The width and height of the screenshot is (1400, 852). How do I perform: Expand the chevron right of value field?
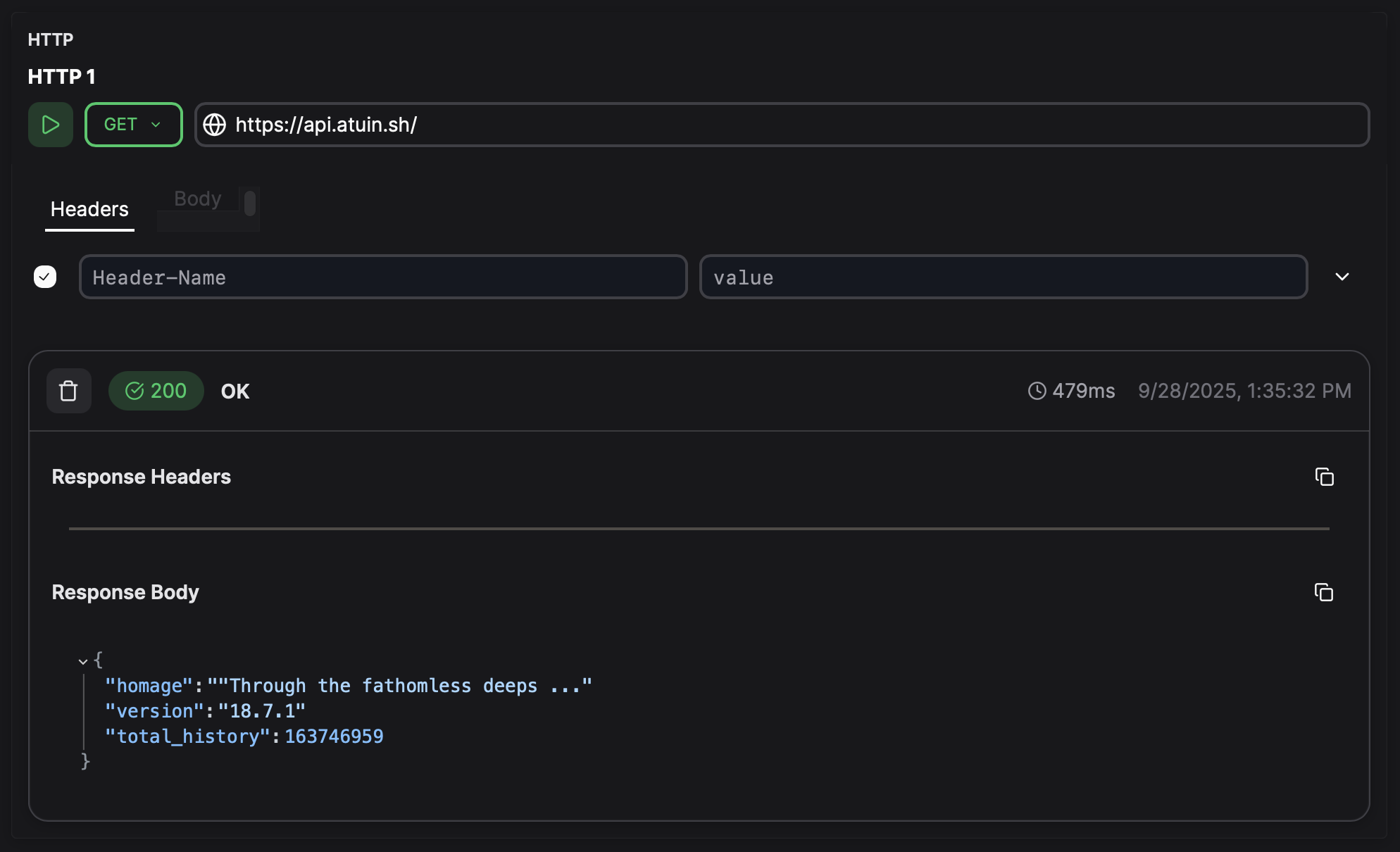[1342, 277]
